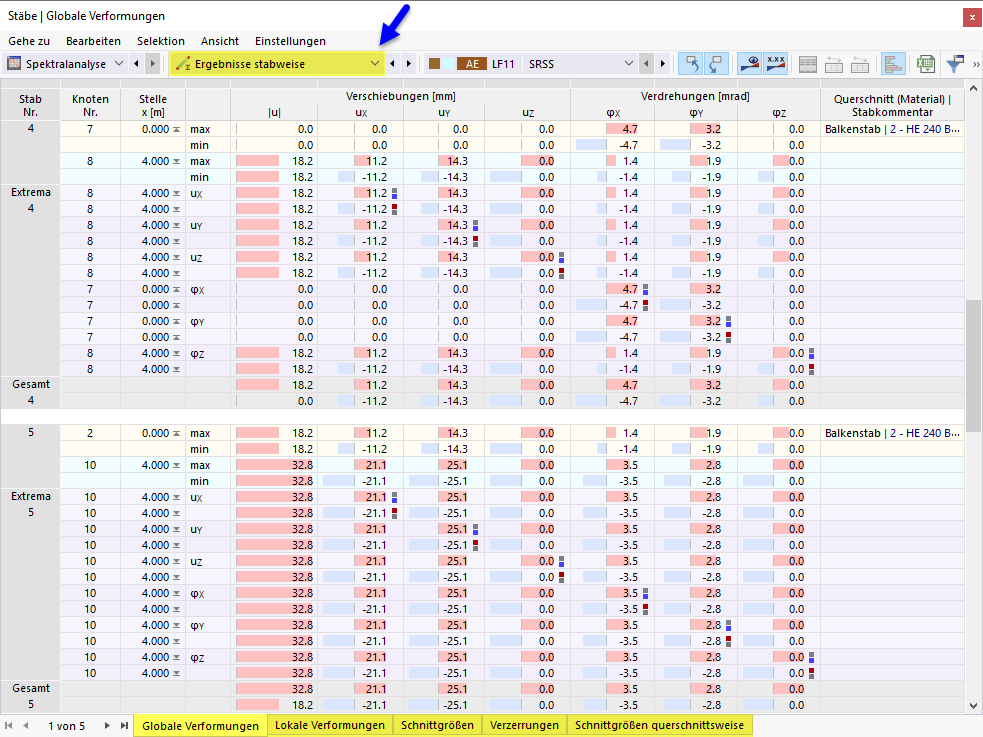Click the Balkenstab HE 240 B link for member 5
The image size is (983, 737).
pos(892,433)
